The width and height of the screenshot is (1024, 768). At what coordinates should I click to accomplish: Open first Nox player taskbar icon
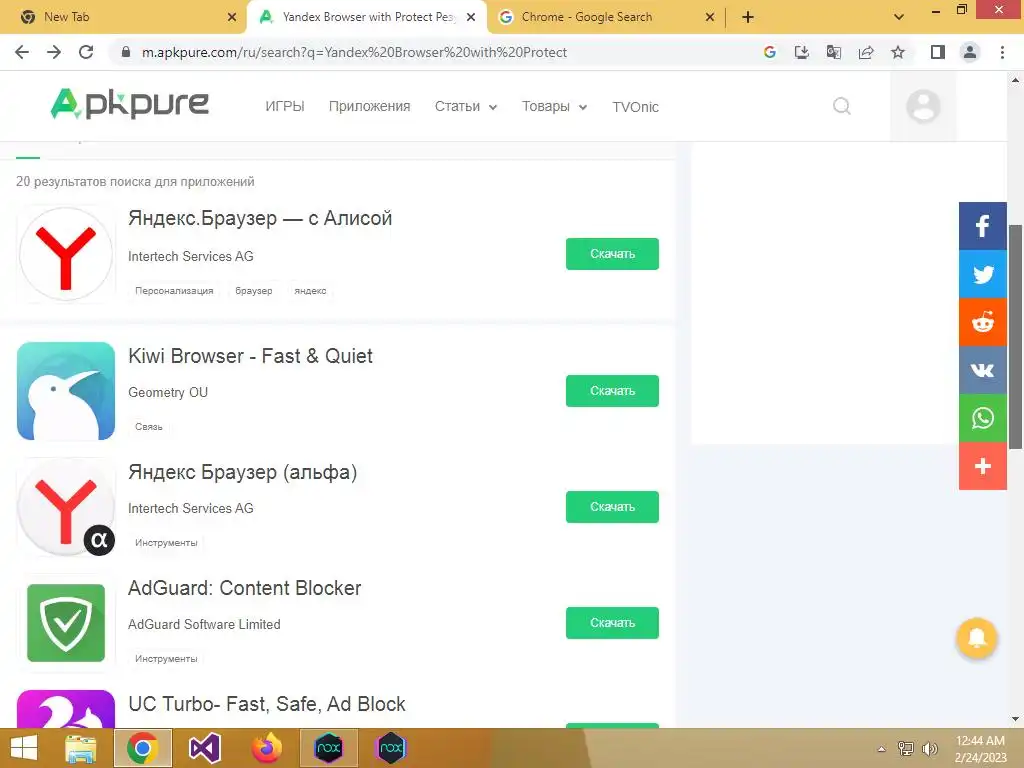point(328,748)
